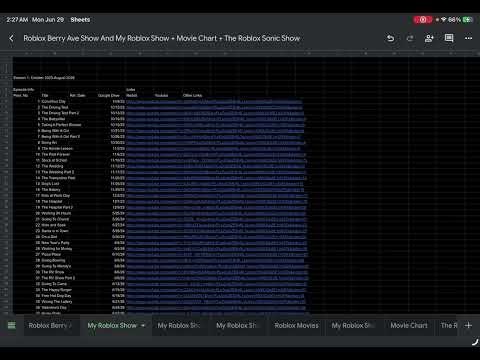Select 'The Happy Burger' cell

tap(56, 290)
